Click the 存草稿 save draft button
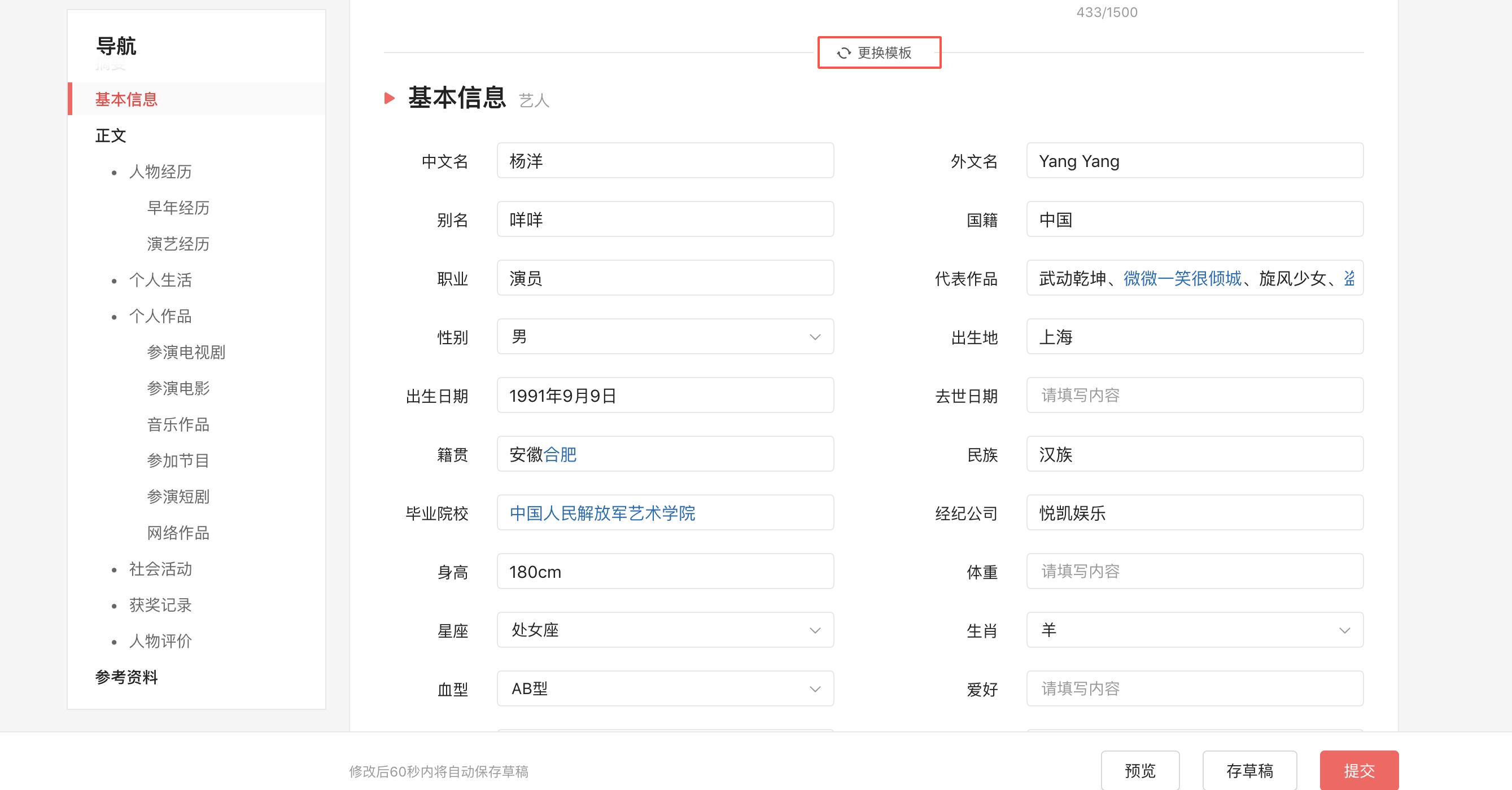The height and width of the screenshot is (790, 1512). point(1249,771)
